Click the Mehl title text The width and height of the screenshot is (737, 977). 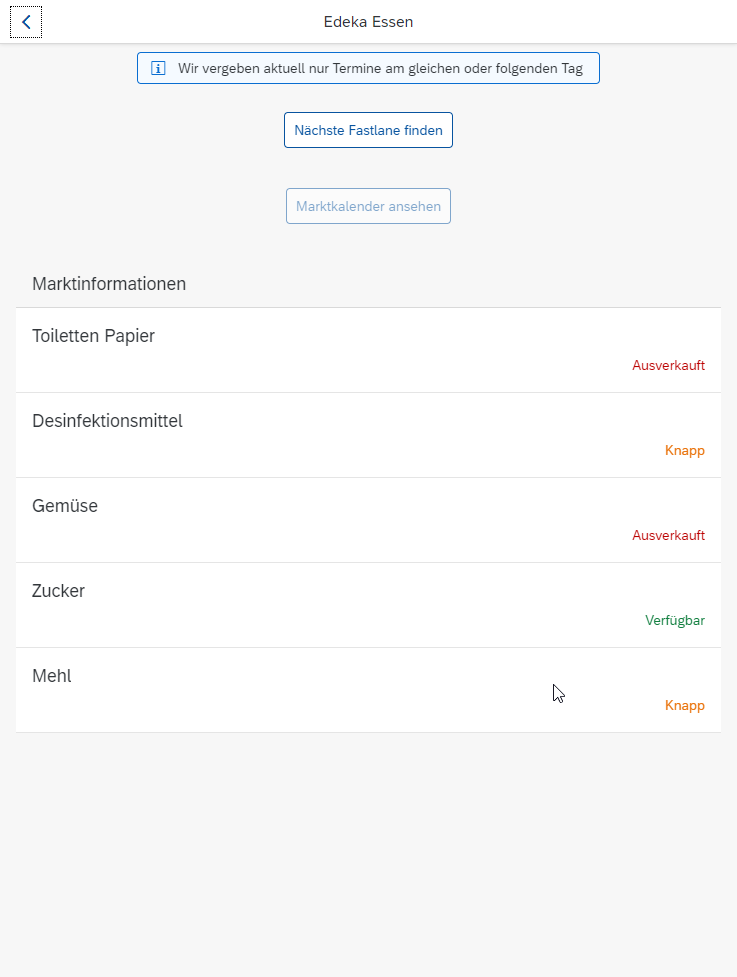point(52,676)
